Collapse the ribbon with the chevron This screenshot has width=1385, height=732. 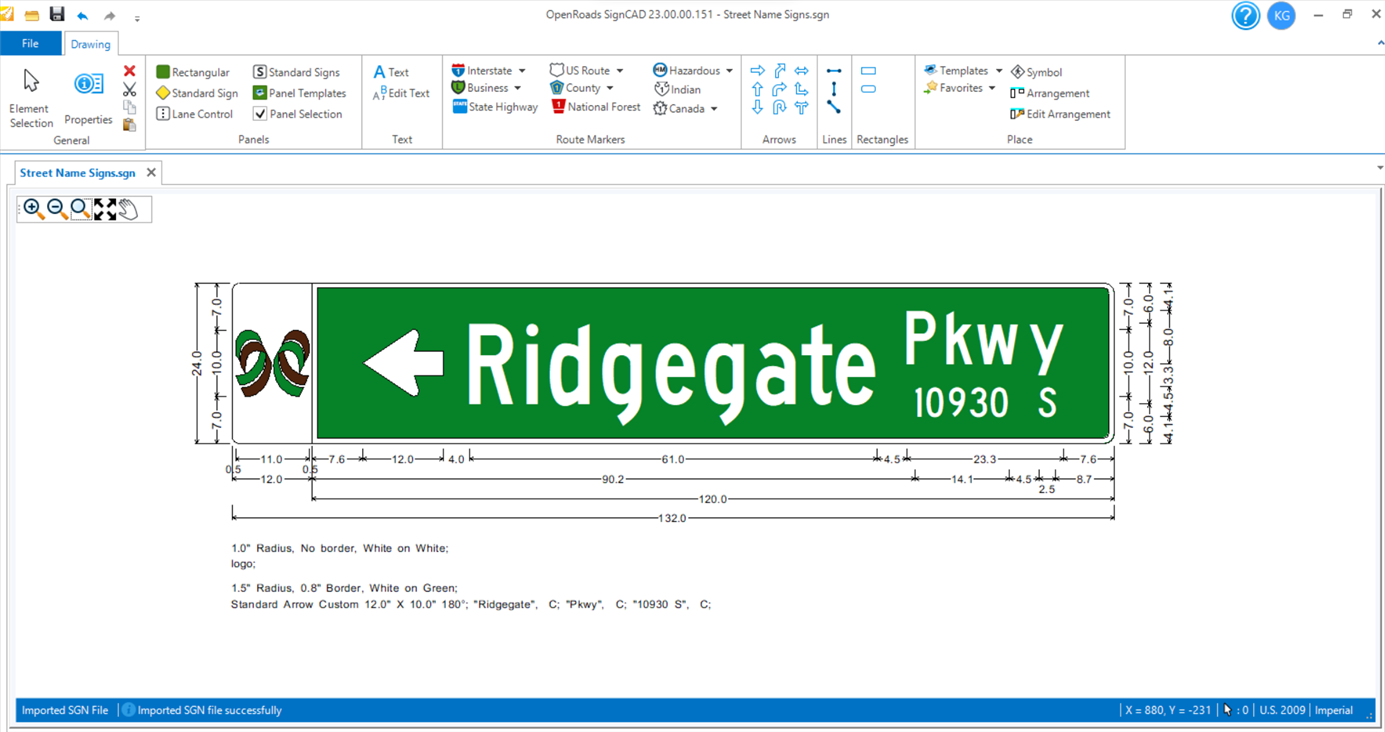pyautogui.click(x=1380, y=44)
